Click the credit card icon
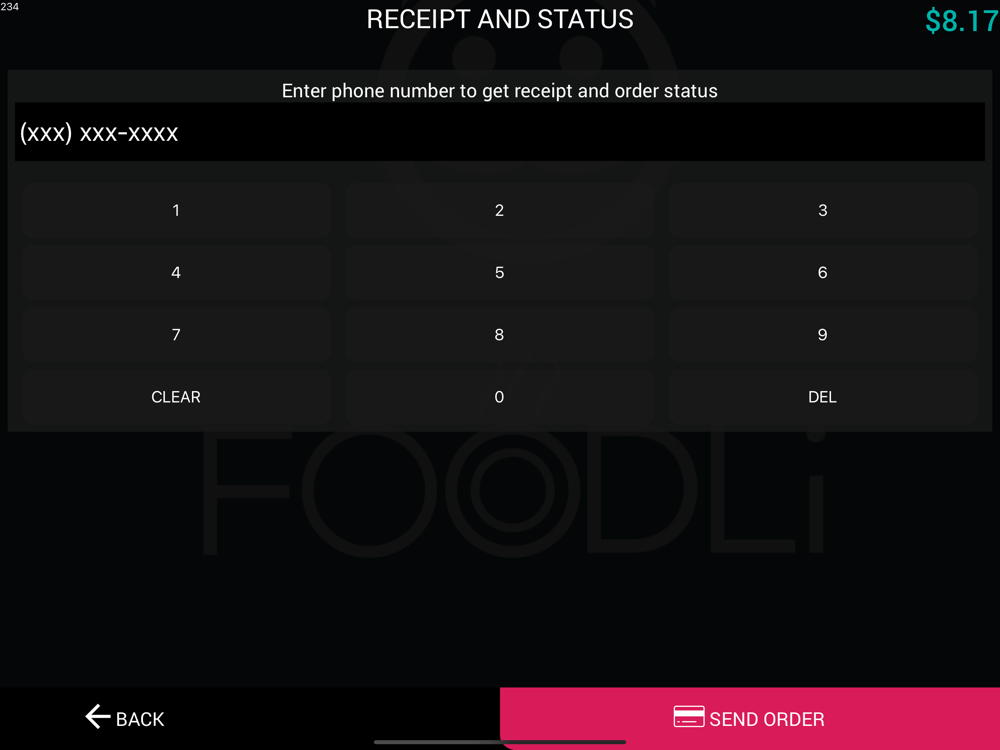The height and width of the screenshot is (750, 1000). click(x=689, y=717)
